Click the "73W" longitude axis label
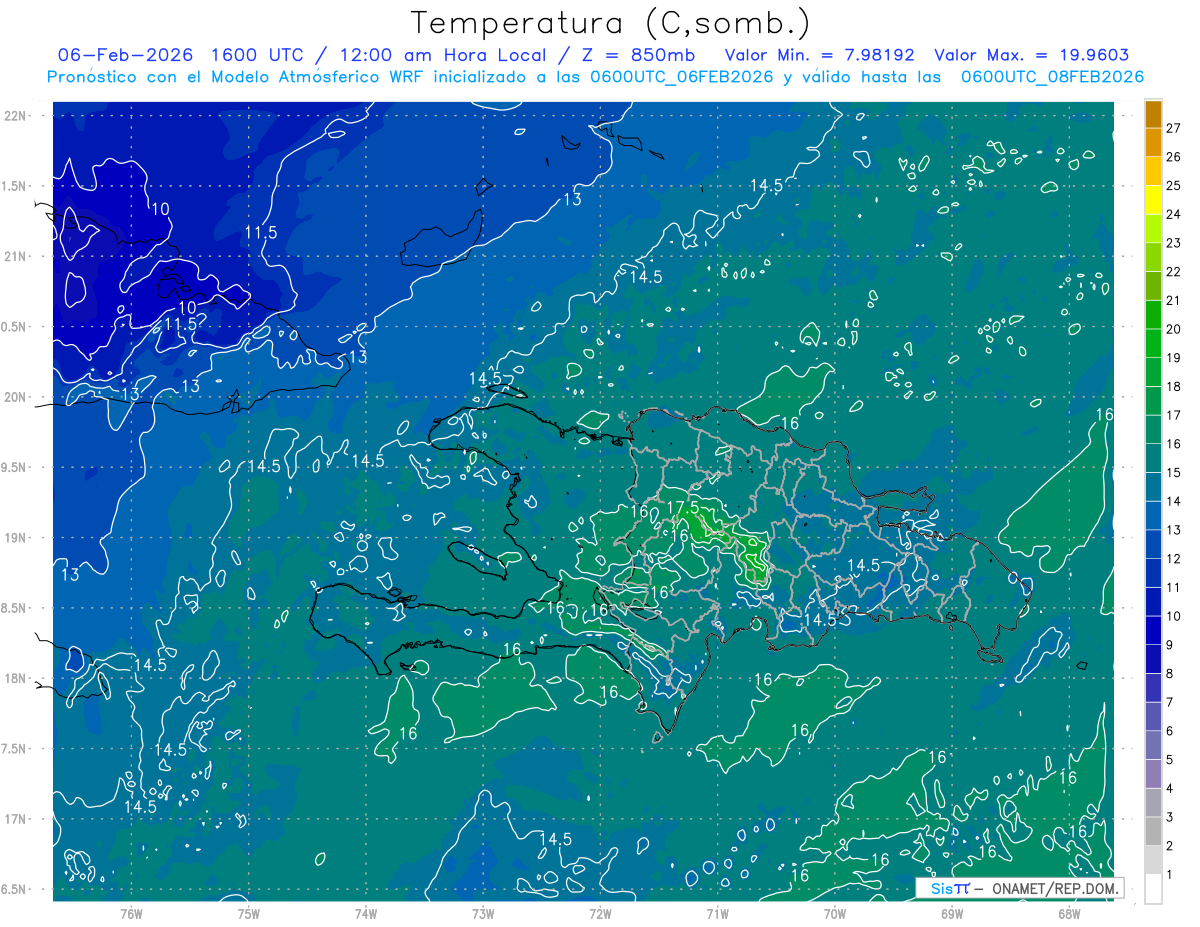The height and width of the screenshot is (927, 1200). point(483,914)
